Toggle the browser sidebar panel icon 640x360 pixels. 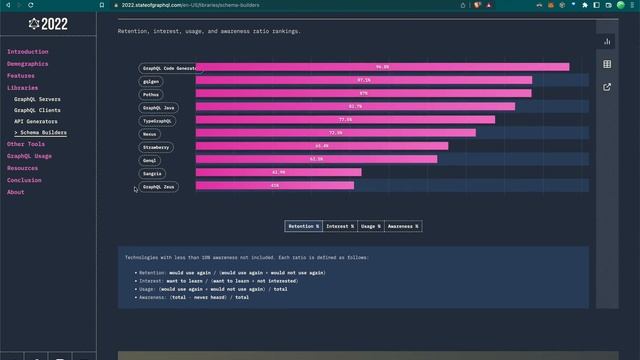pos(596,5)
